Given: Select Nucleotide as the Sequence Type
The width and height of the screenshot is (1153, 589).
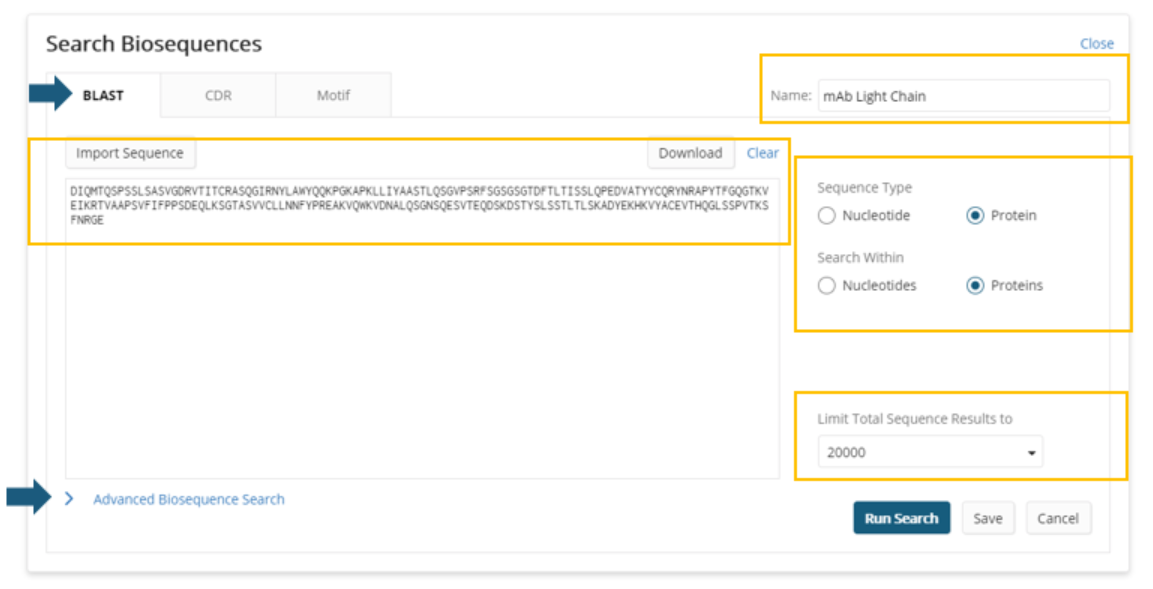Looking at the screenshot, I should 827,216.
